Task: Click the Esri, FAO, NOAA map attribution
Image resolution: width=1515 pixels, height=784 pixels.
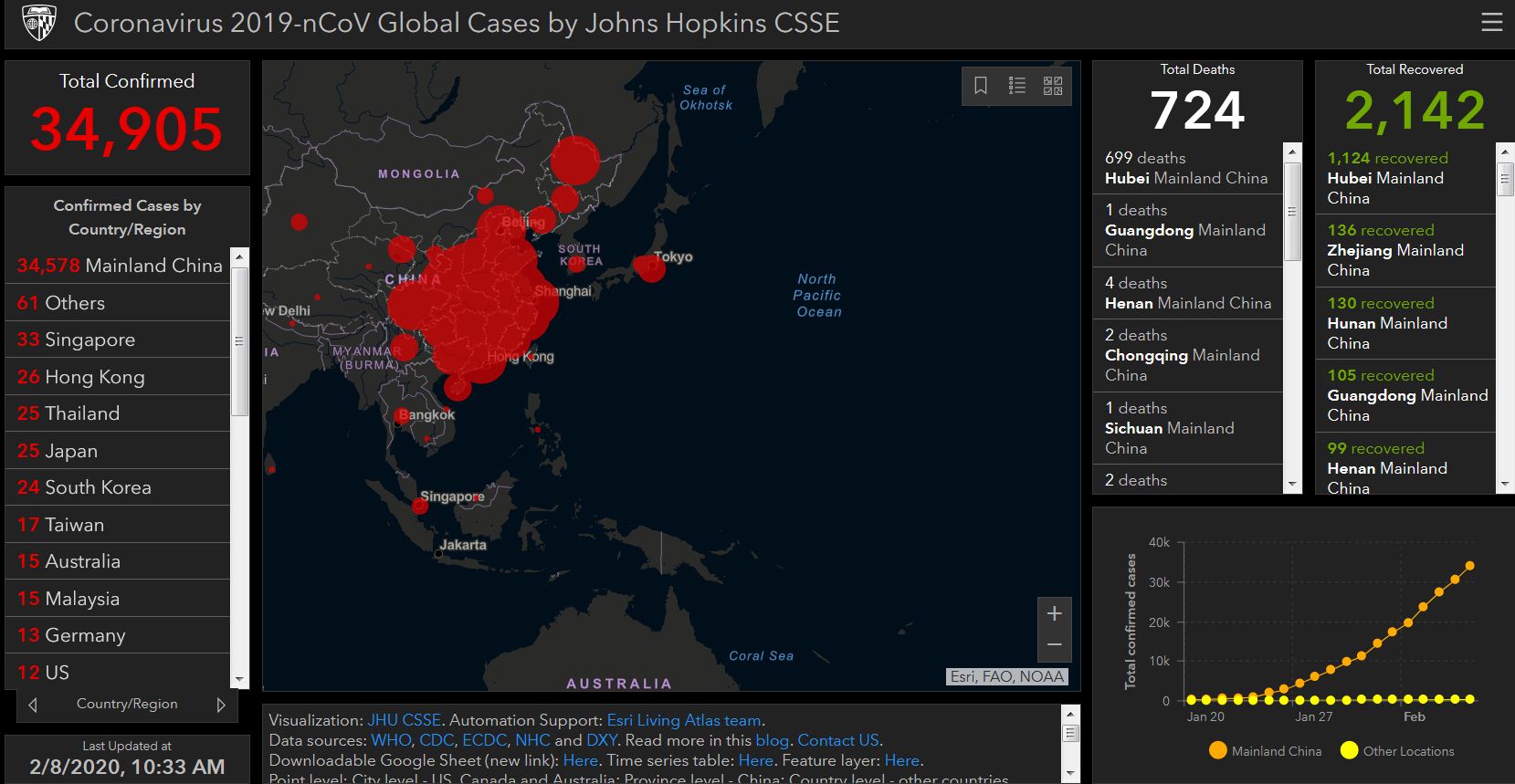Action: 1007,676
